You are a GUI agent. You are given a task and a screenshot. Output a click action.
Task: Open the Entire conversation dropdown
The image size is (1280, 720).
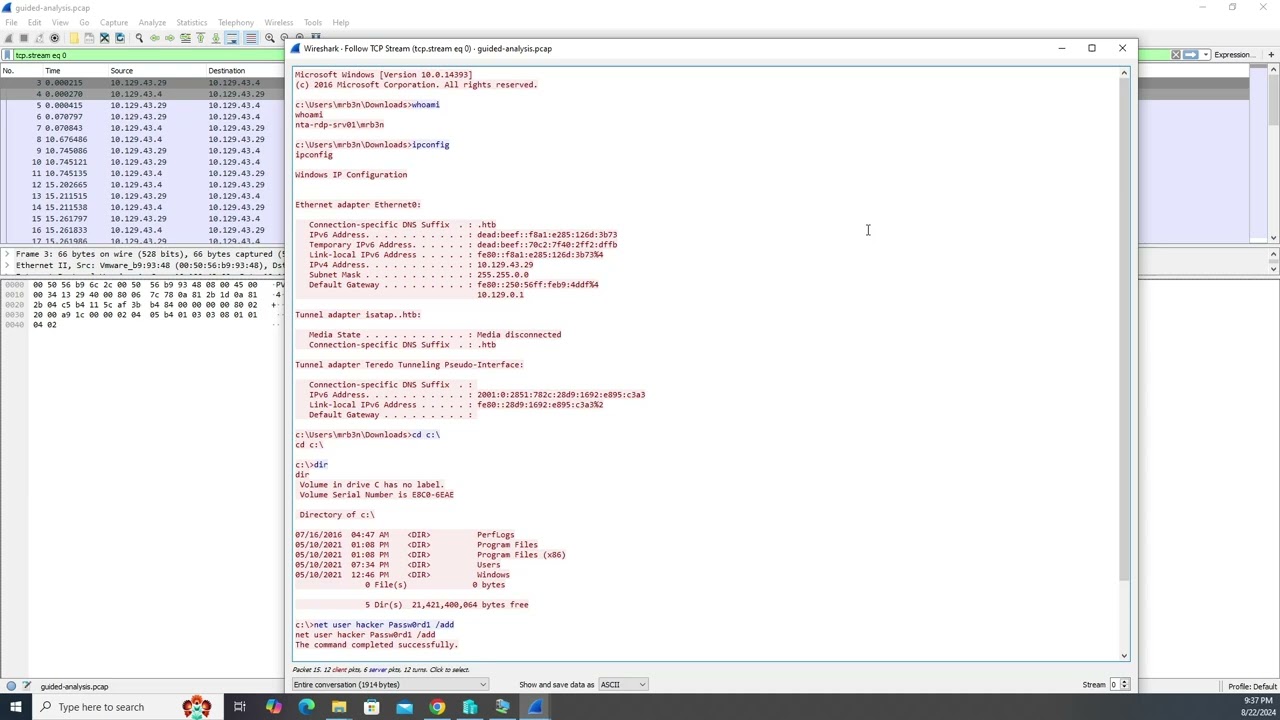(389, 685)
